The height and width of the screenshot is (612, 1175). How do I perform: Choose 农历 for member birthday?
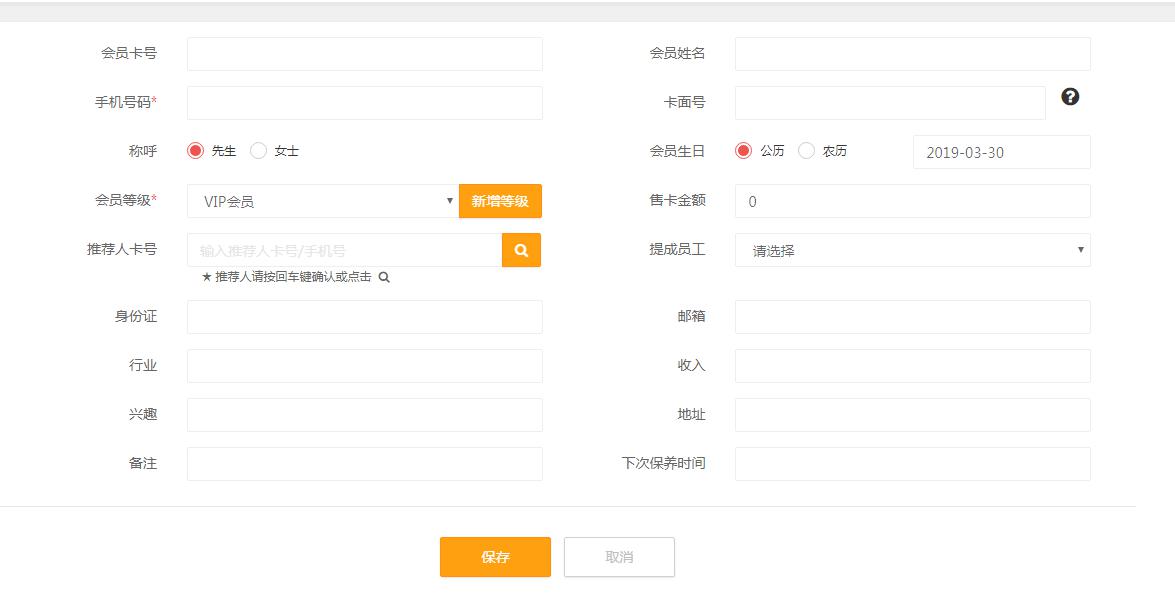[806, 151]
